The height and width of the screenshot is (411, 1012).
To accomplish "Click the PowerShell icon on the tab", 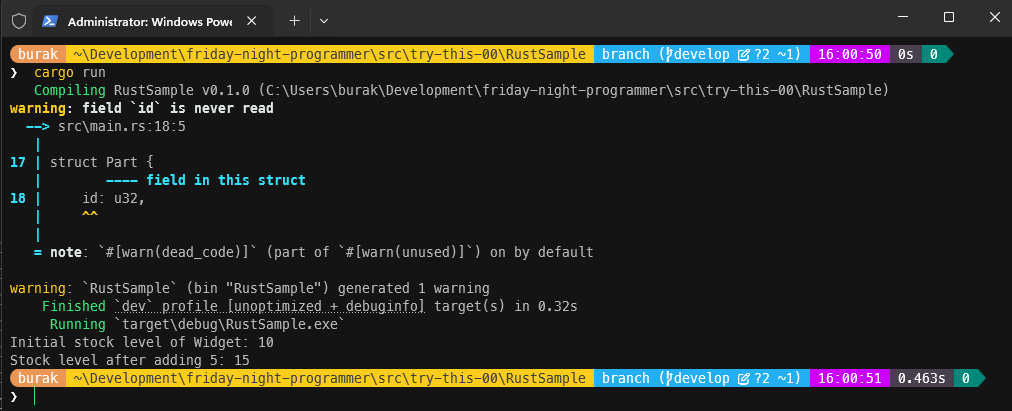I will (49, 20).
